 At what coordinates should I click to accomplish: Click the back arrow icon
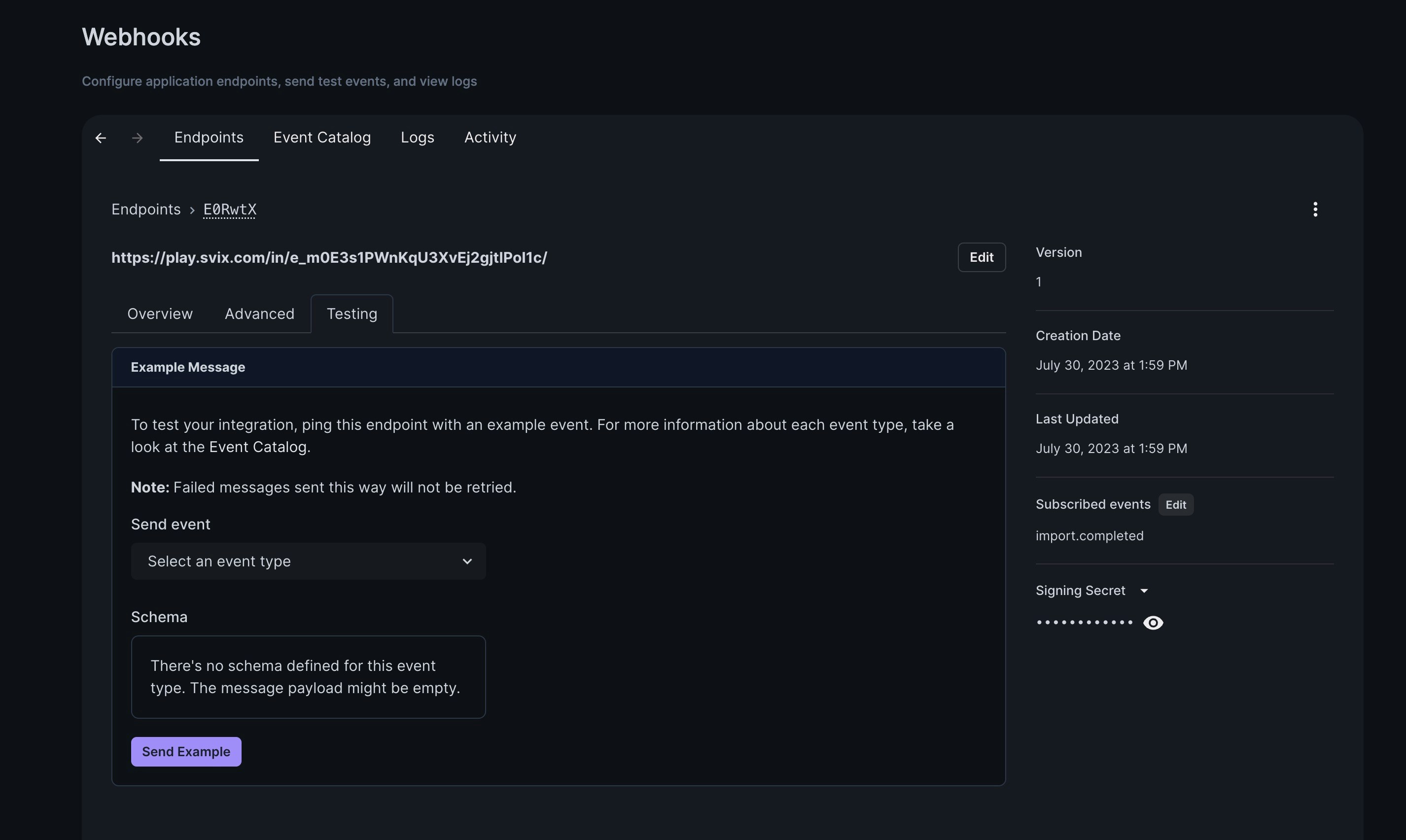click(101, 138)
